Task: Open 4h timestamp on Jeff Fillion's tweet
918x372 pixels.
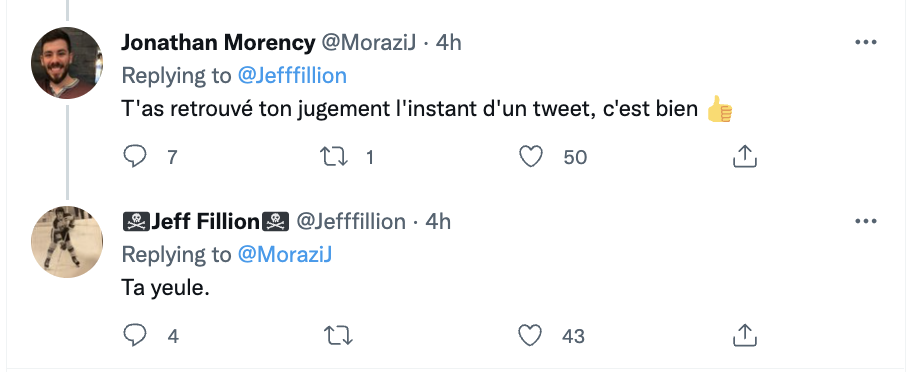Action: point(438,221)
